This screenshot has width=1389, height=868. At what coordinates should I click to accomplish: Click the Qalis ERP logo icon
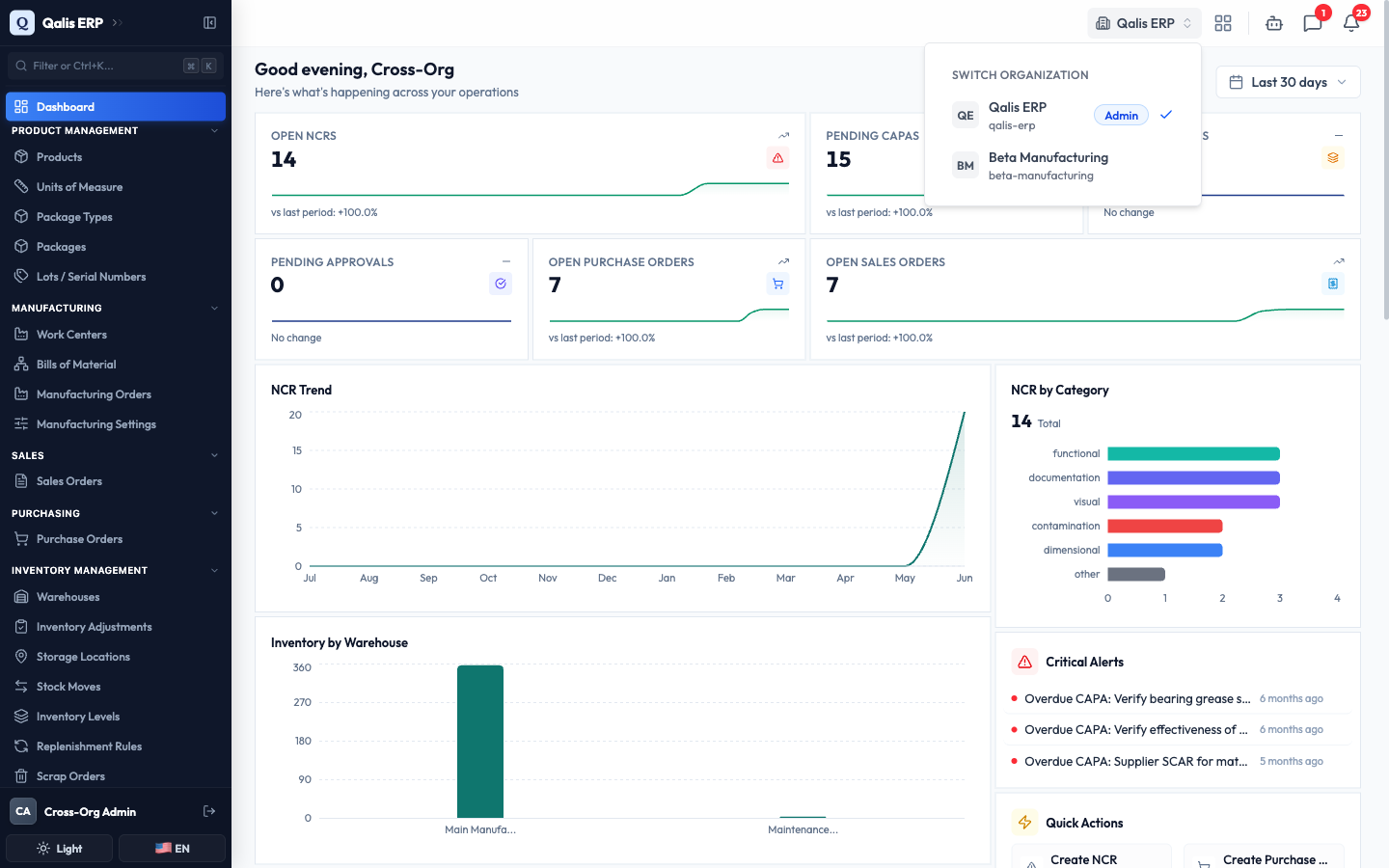(x=21, y=22)
